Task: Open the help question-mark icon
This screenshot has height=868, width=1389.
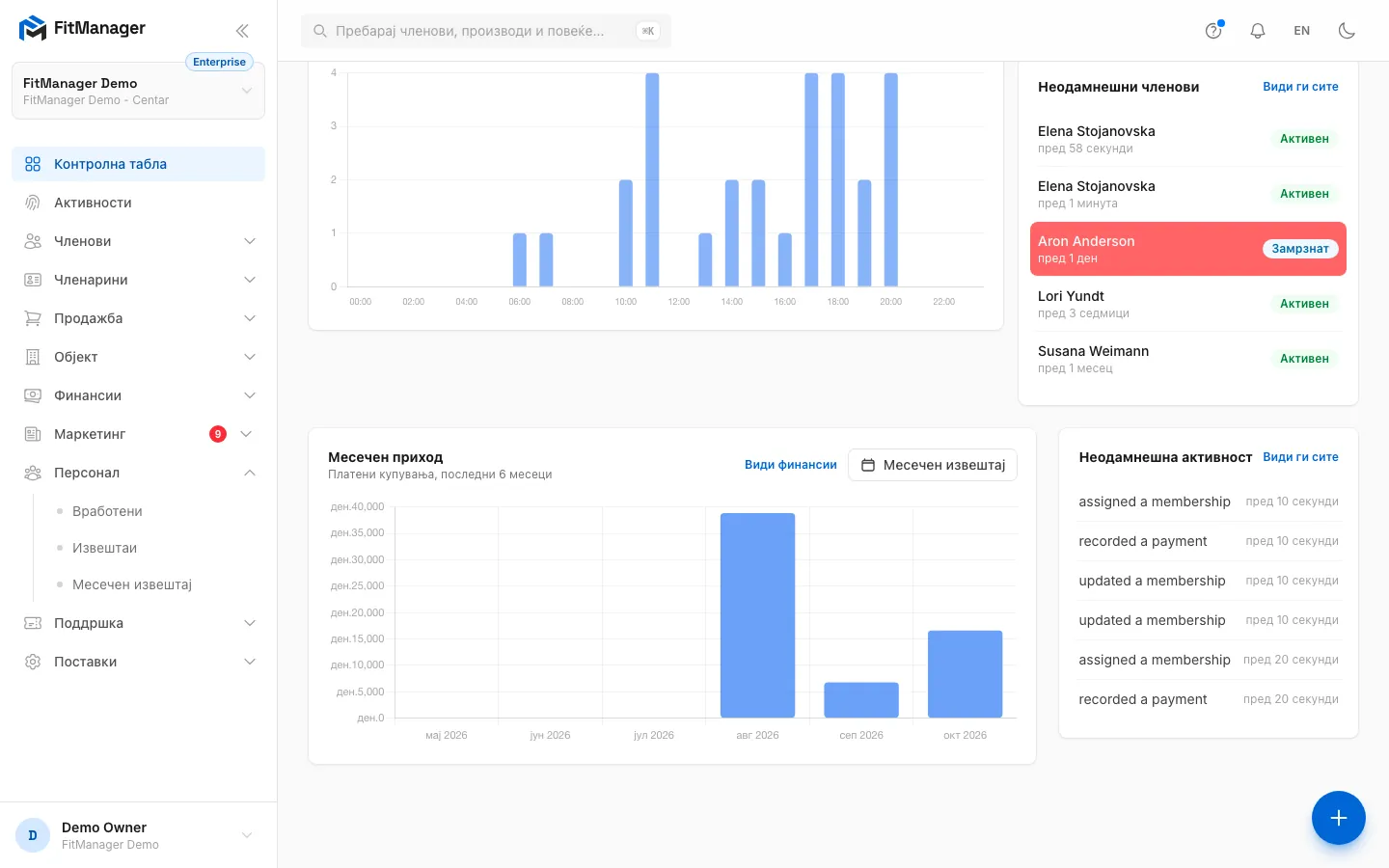Action: (x=1213, y=31)
